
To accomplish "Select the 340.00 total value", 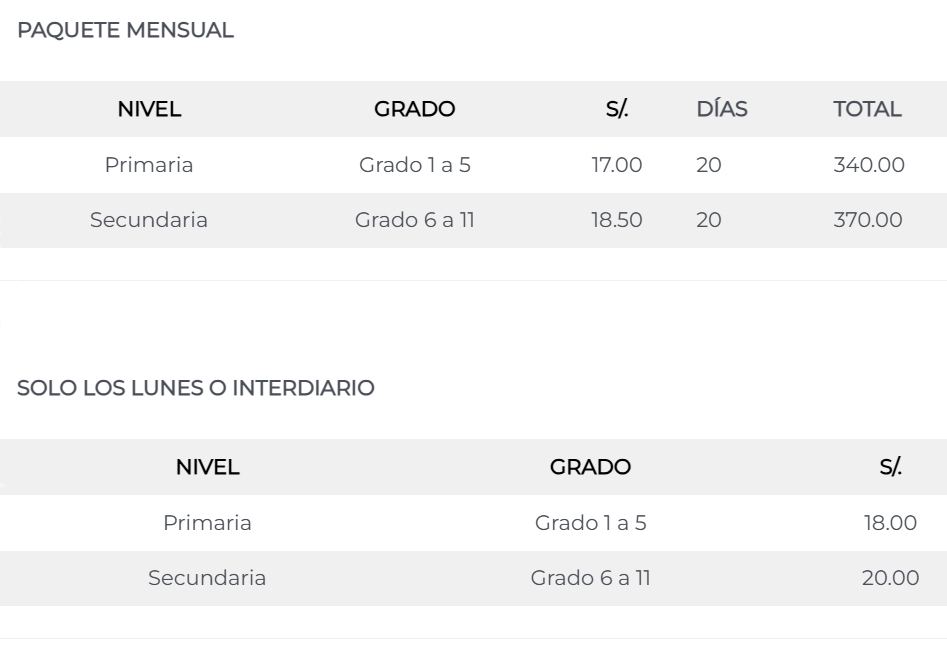I will (869, 165).
